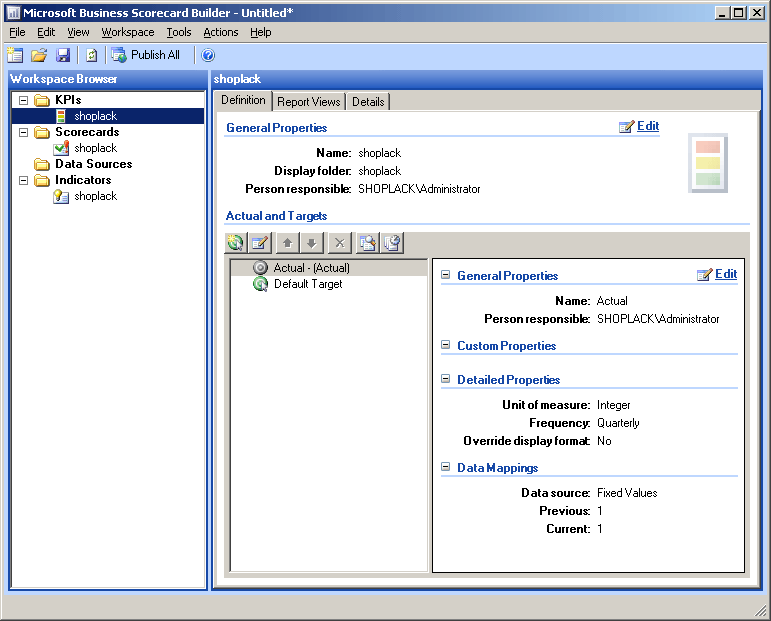Screen dimensions: 771x621
Task: Collapse the Detailed Properties section
Action: (445, 379)
